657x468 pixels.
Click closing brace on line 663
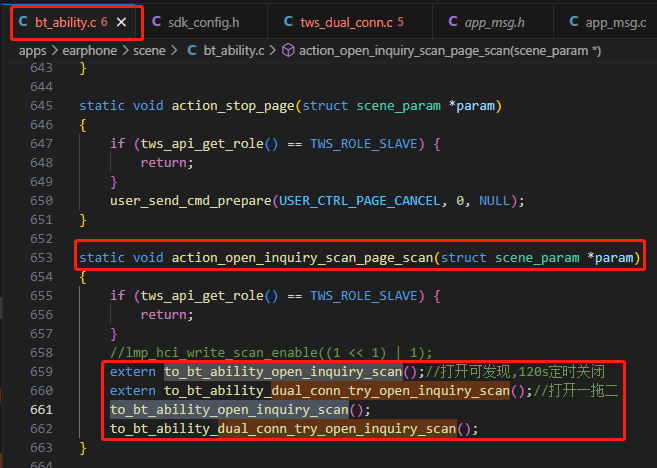[83, 448]
